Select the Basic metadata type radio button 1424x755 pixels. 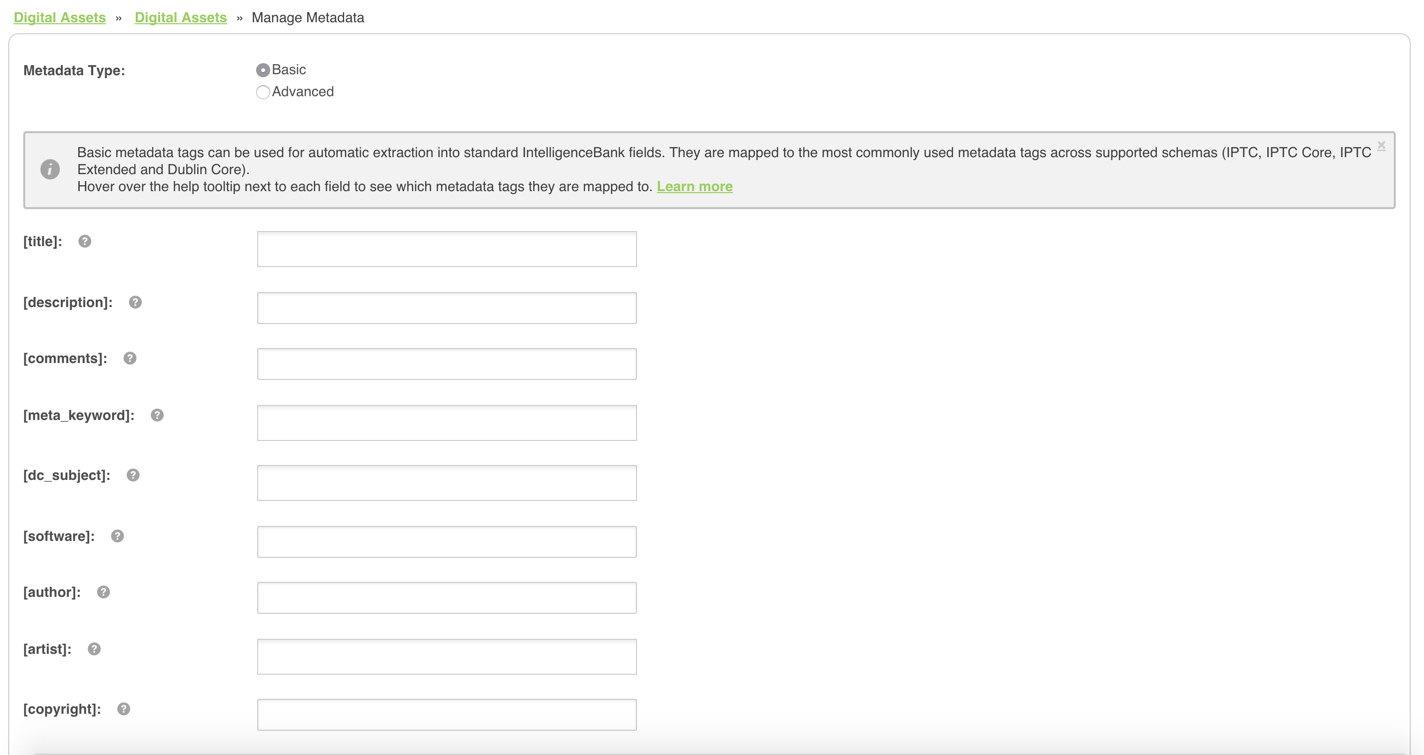point(263,70)
